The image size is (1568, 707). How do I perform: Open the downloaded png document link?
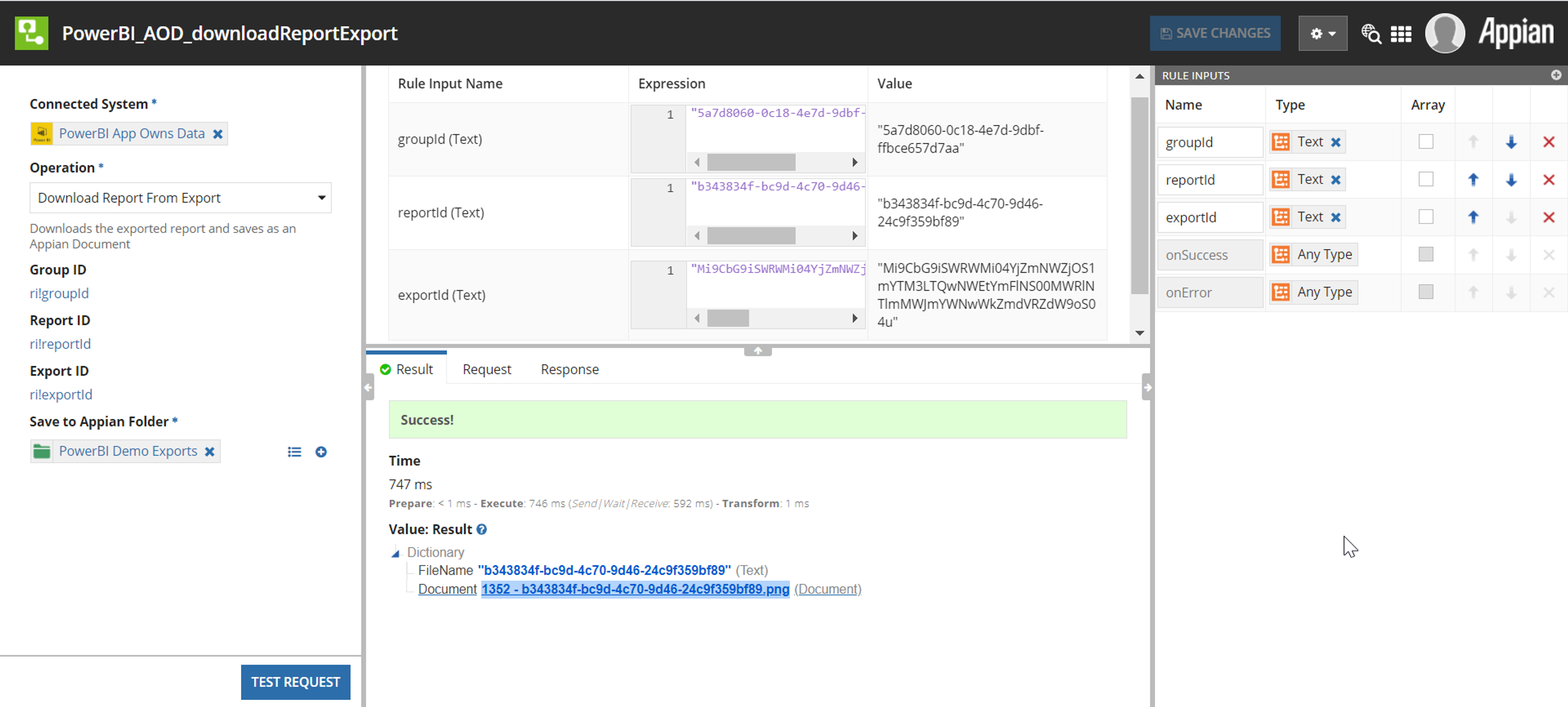point(635,589)
